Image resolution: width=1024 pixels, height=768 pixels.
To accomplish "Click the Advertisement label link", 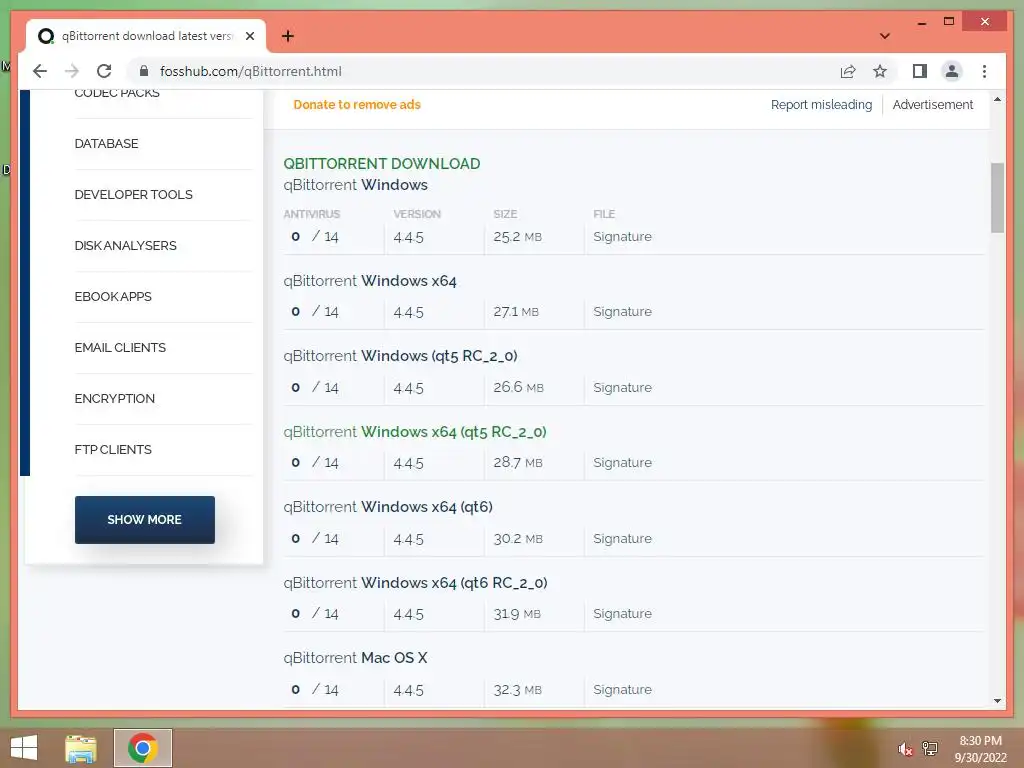I will (x=933, y=104).
